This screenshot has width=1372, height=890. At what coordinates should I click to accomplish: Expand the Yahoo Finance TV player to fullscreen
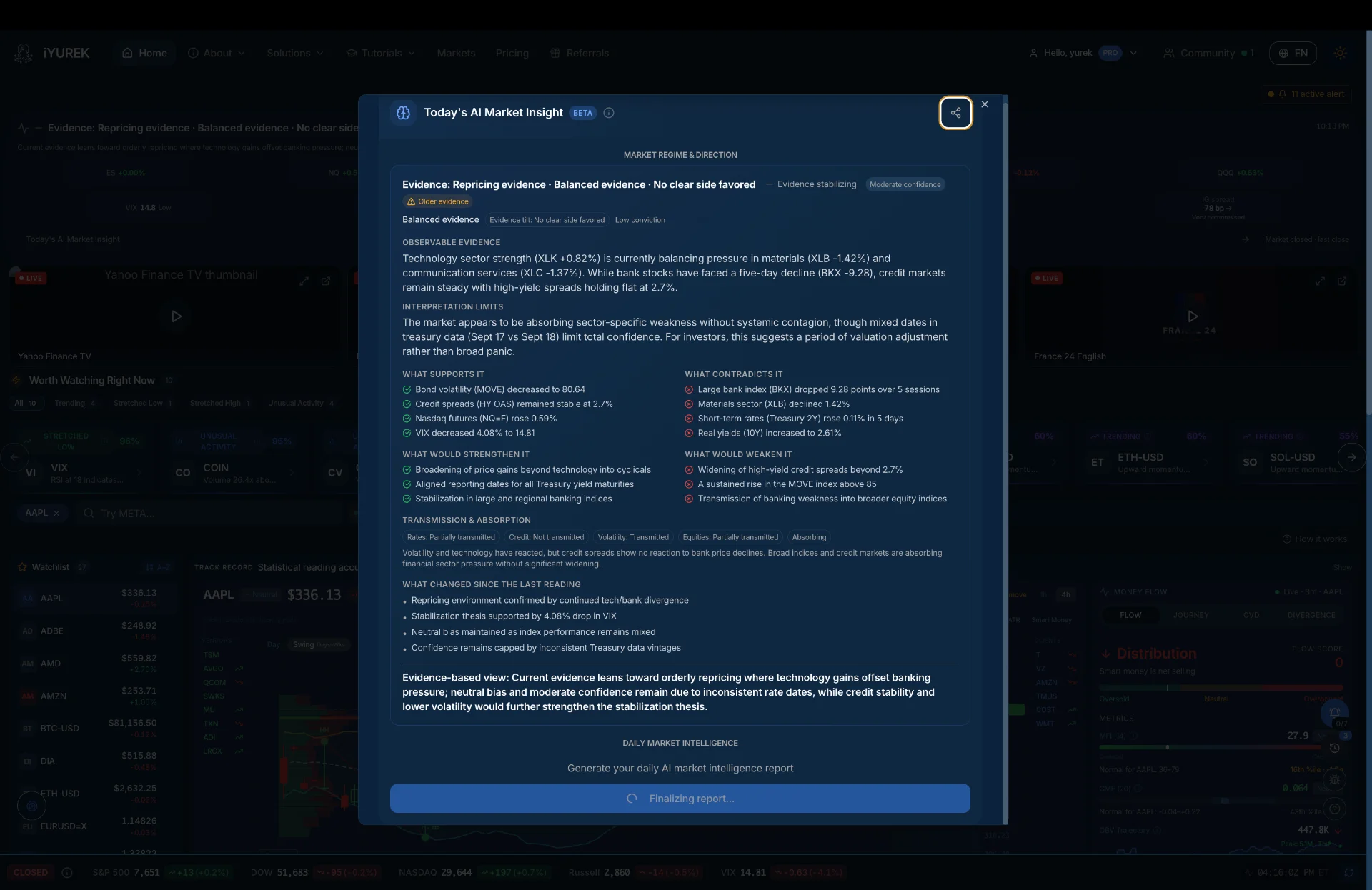coord(304,281)
